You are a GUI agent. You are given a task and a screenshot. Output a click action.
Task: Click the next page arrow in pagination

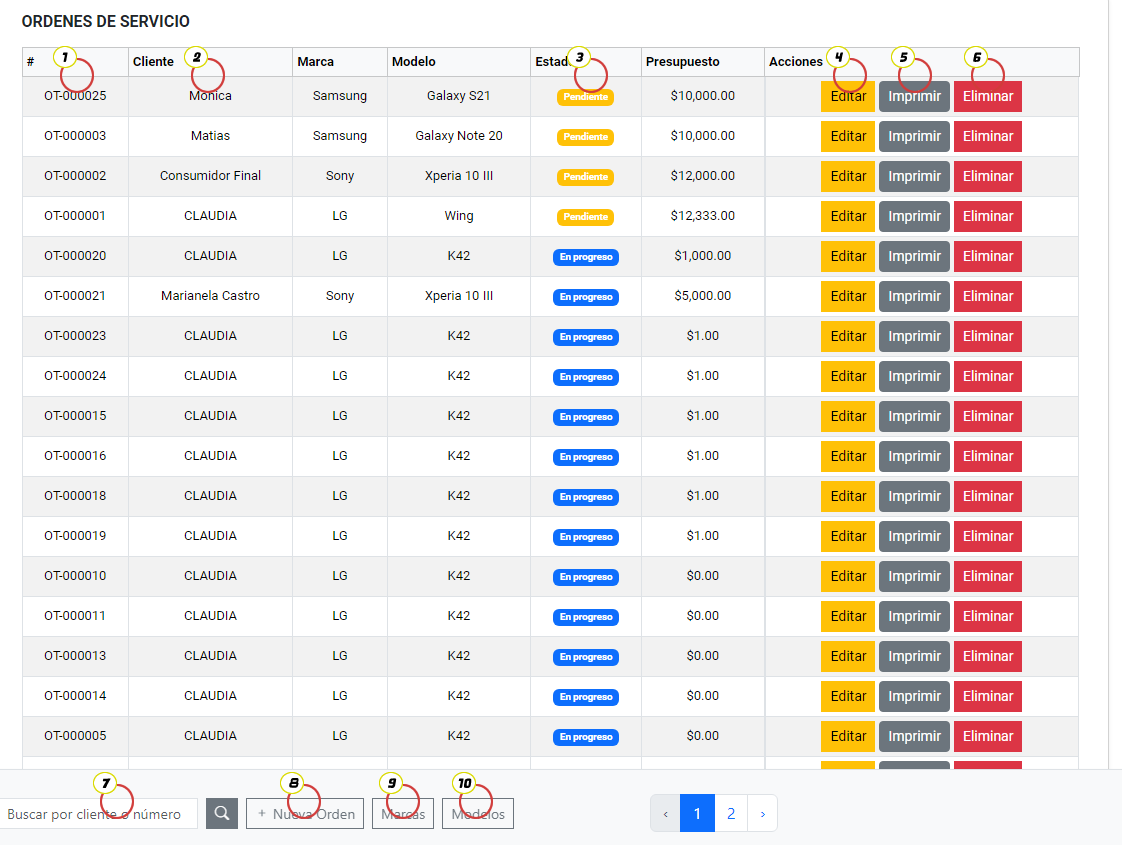[x=762, y=814]
